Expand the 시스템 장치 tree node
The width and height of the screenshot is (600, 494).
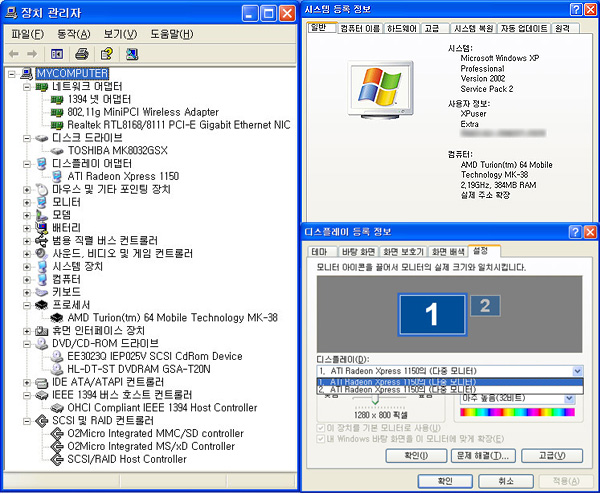27,267
